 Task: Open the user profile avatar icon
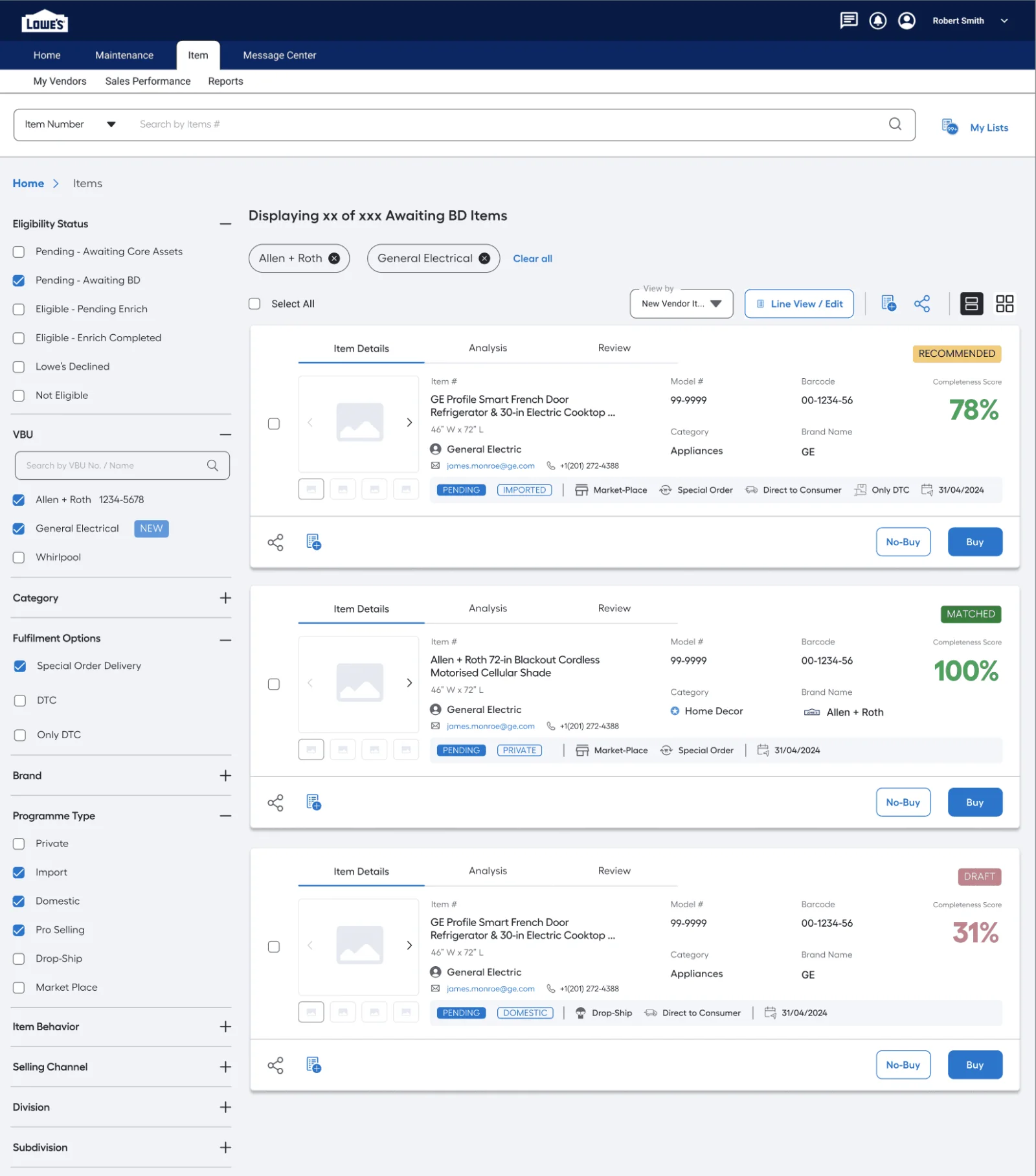[x=906, y=21]
